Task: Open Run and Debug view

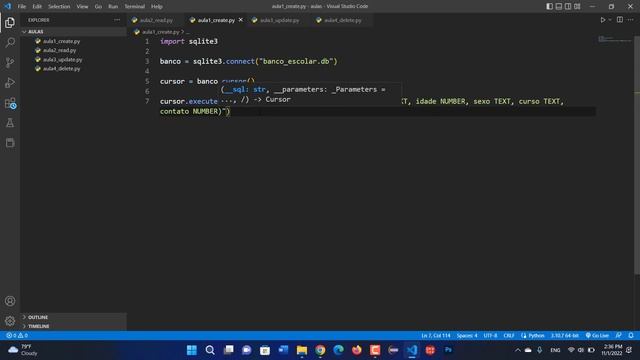Action: click(x=10, y=82)
